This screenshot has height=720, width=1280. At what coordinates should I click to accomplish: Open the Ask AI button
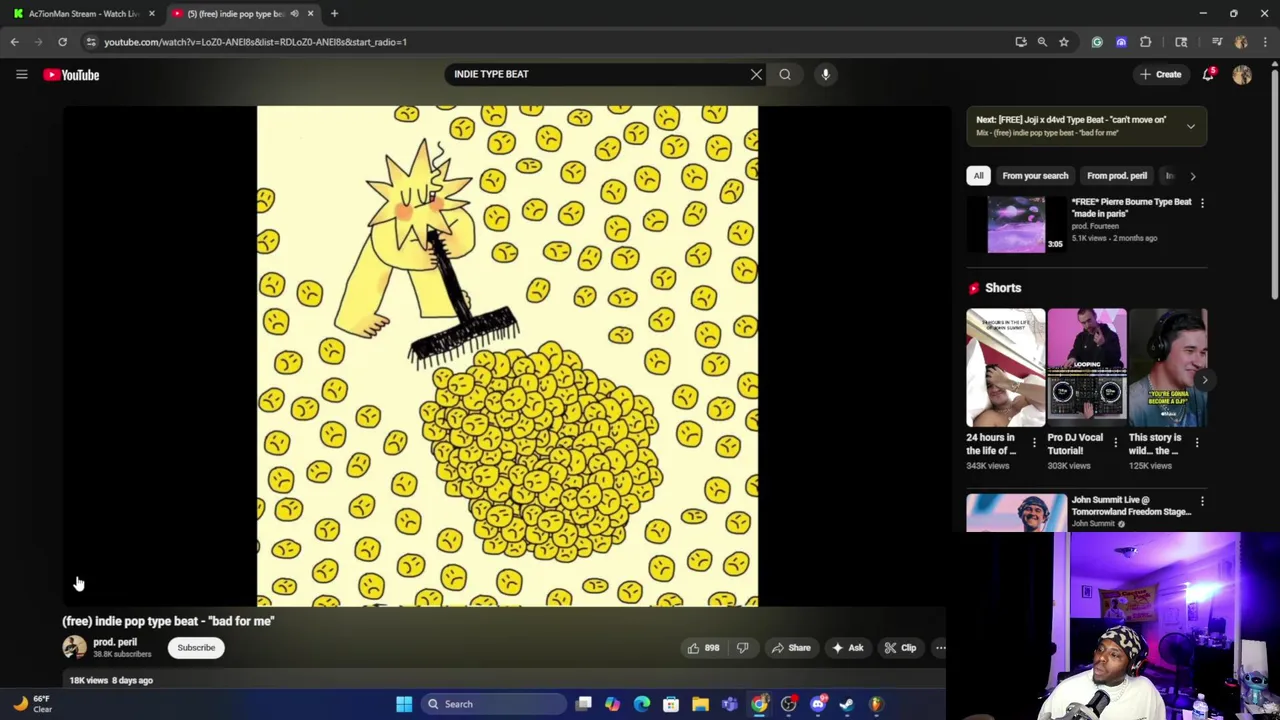(x=848, y=648)
